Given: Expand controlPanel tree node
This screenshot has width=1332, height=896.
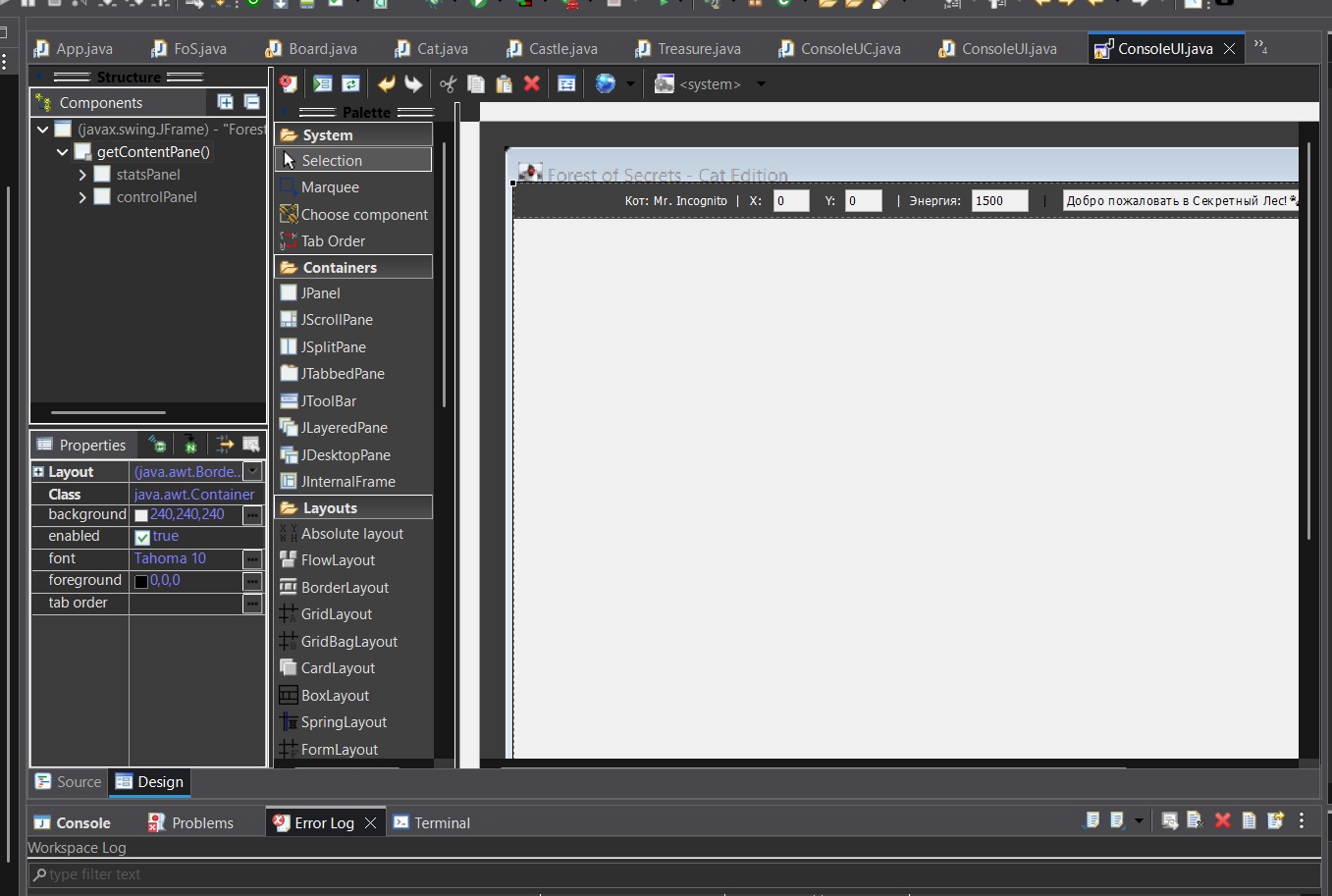Looking at the screenshot, I should click(82, 197).
